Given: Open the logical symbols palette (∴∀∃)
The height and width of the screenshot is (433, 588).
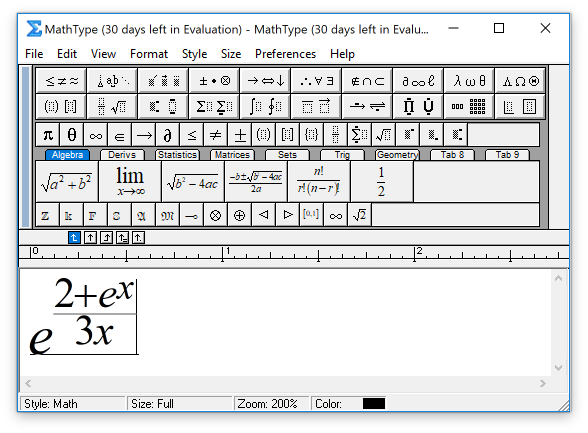Looking at the screenshot, I should coord(316,81).
